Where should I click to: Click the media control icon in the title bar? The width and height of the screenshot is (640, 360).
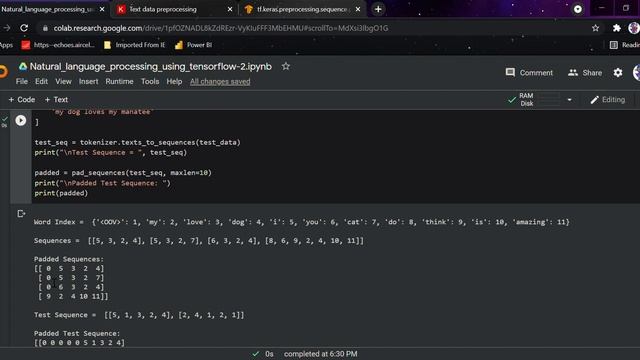[x=578, y=9]
